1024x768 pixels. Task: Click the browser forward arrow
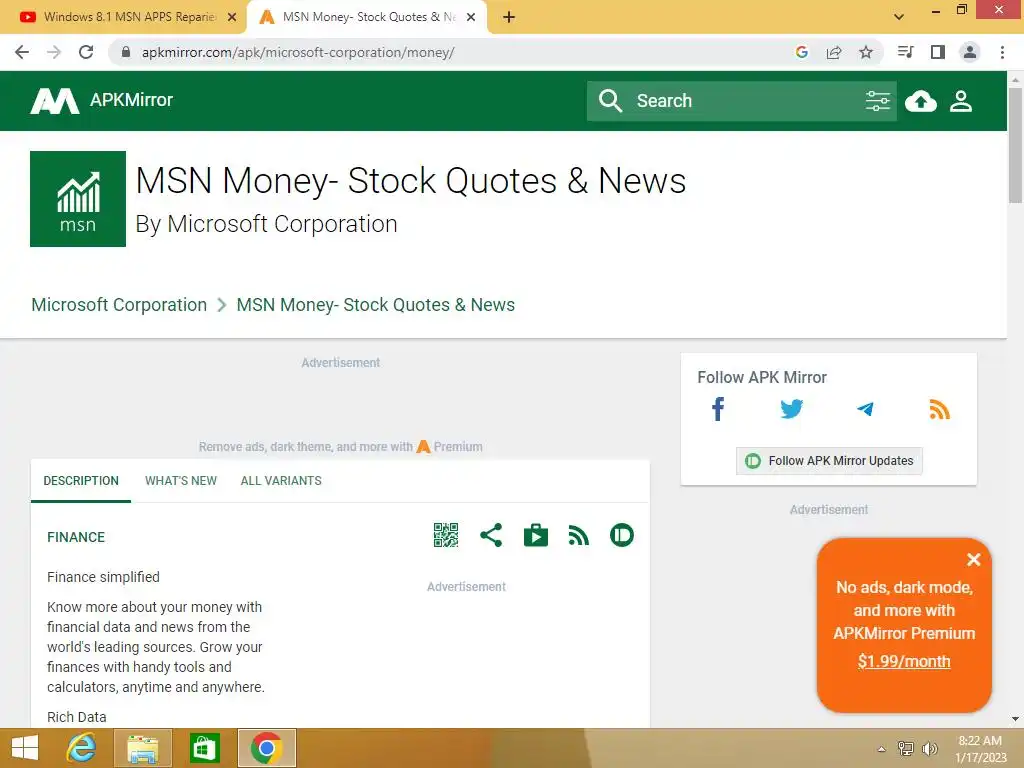[x=54, y=52]
